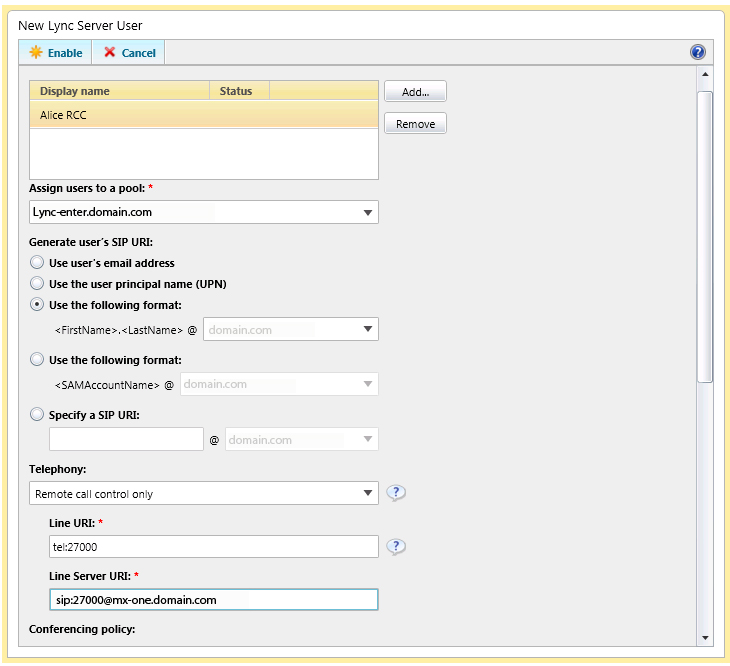Open the blue help icon at top right
The width and height of the screenshot is (730, 666).
click(697, 53)
